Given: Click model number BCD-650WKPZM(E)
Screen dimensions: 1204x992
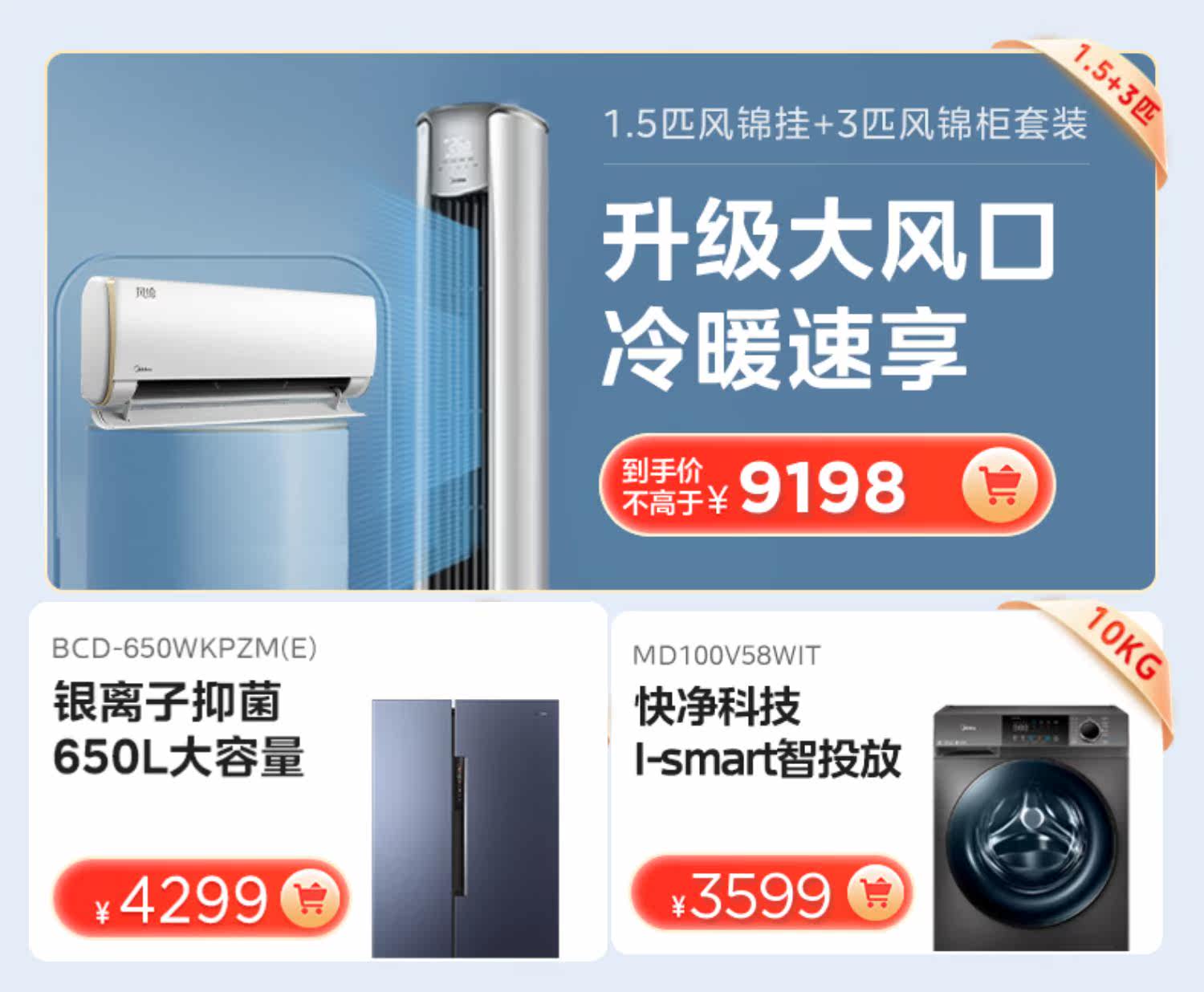Looking at the screenshot, I should click(184, 648).
